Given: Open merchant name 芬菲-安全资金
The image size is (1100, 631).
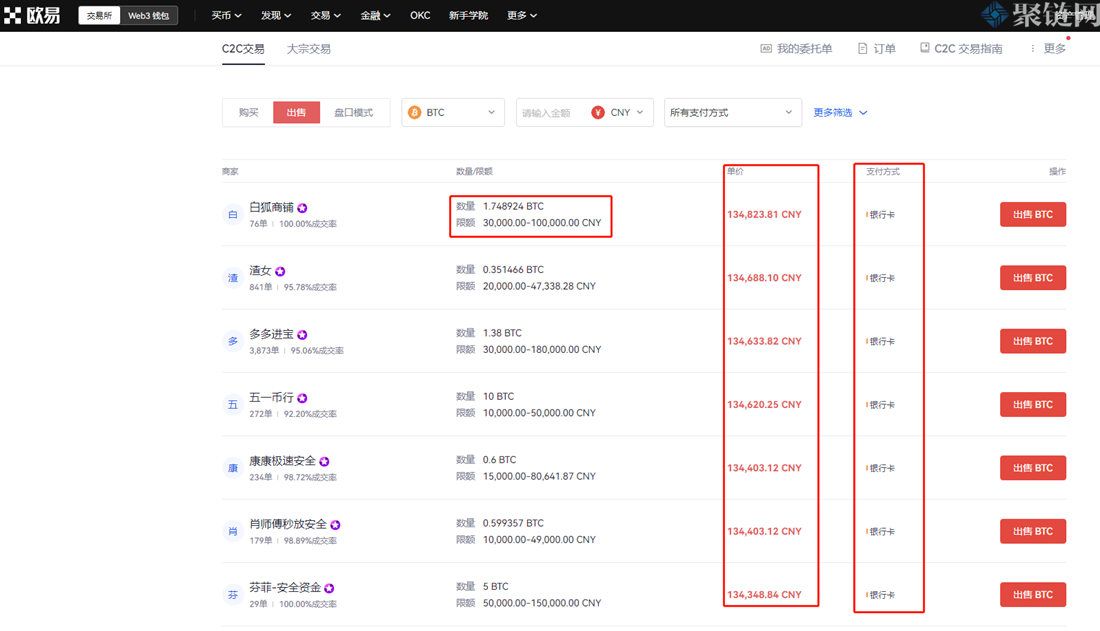Looking at the screenshot, I should click(285, 587).
